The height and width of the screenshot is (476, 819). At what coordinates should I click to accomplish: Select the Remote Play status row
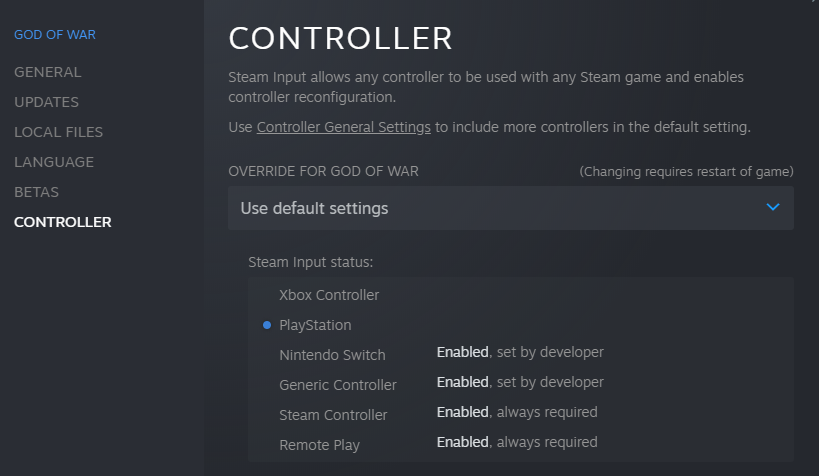[x=319, y=444]
